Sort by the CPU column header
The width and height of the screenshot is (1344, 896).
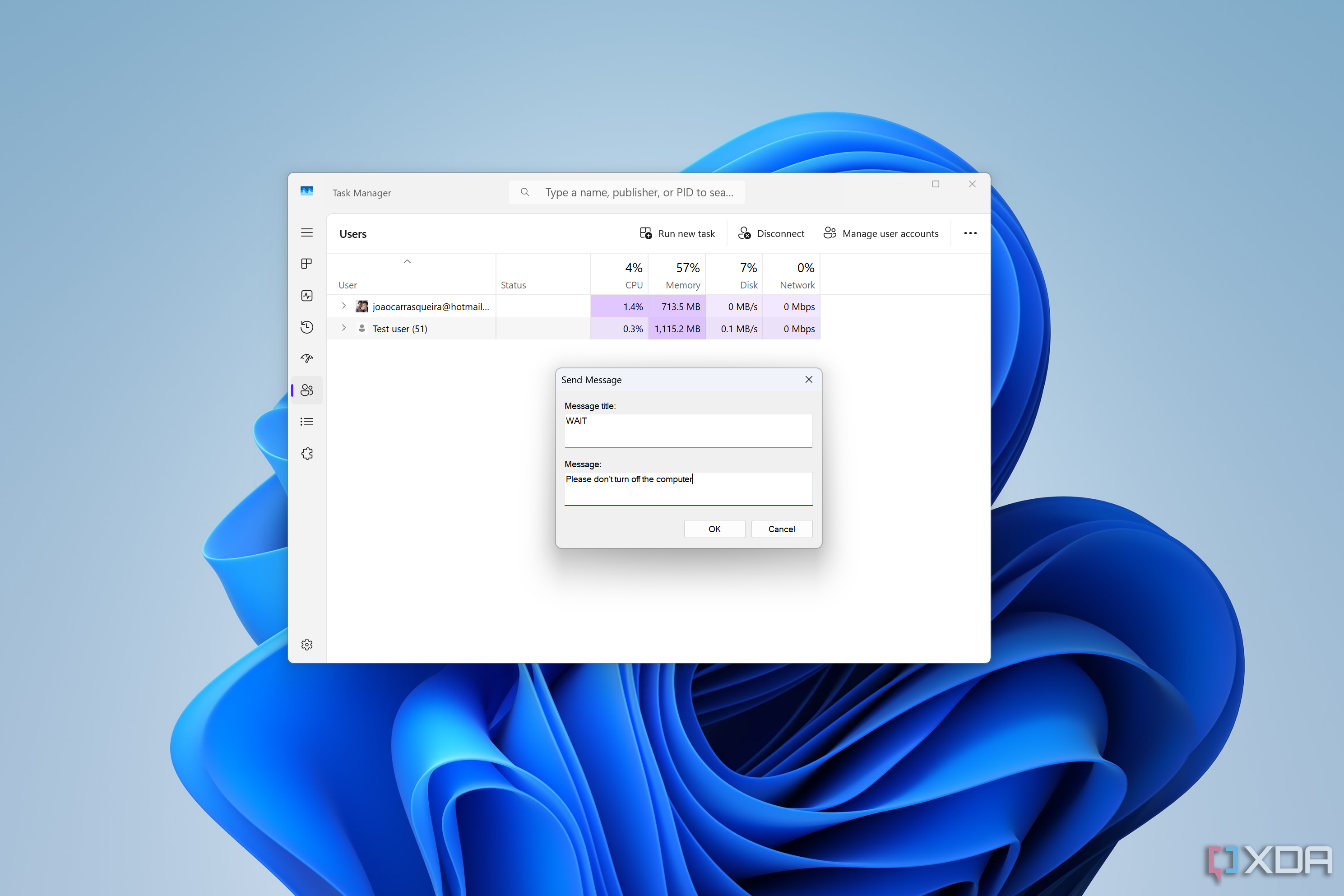coord(619,275)
